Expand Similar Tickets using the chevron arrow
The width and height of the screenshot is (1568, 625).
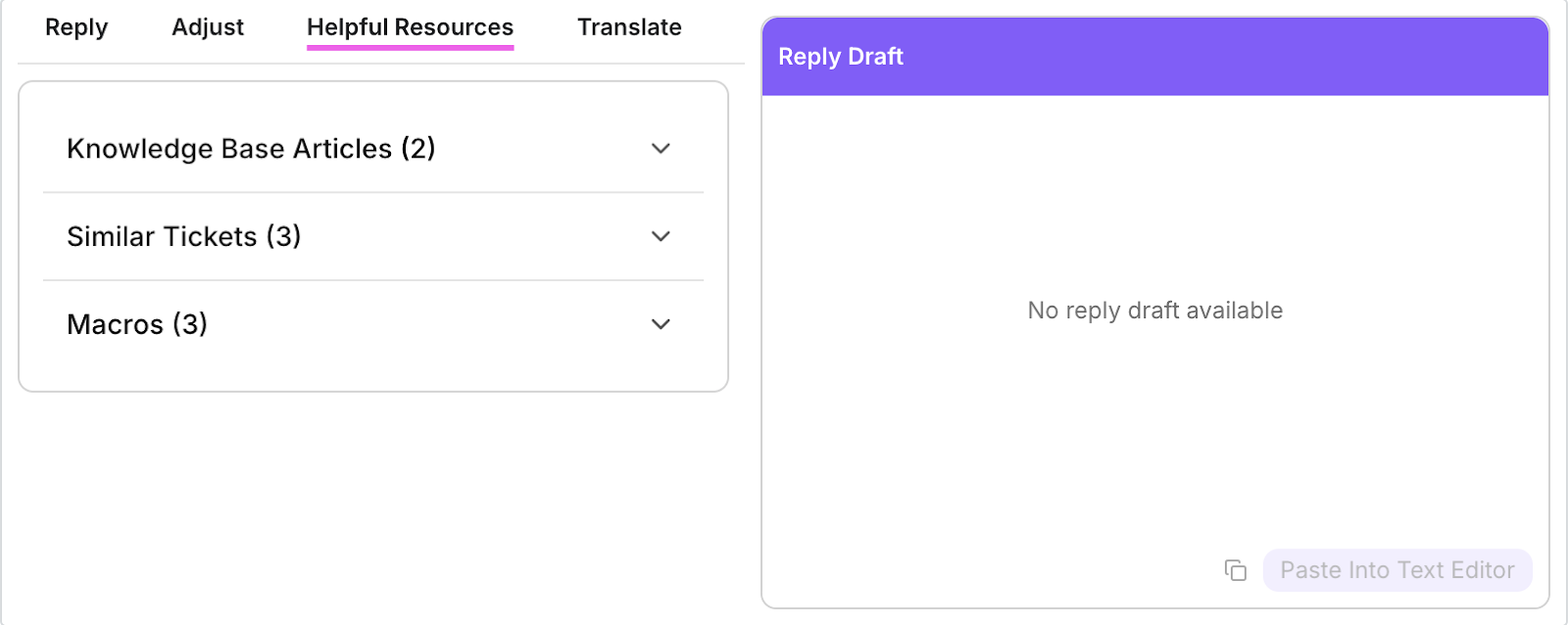tap(661, 236)
